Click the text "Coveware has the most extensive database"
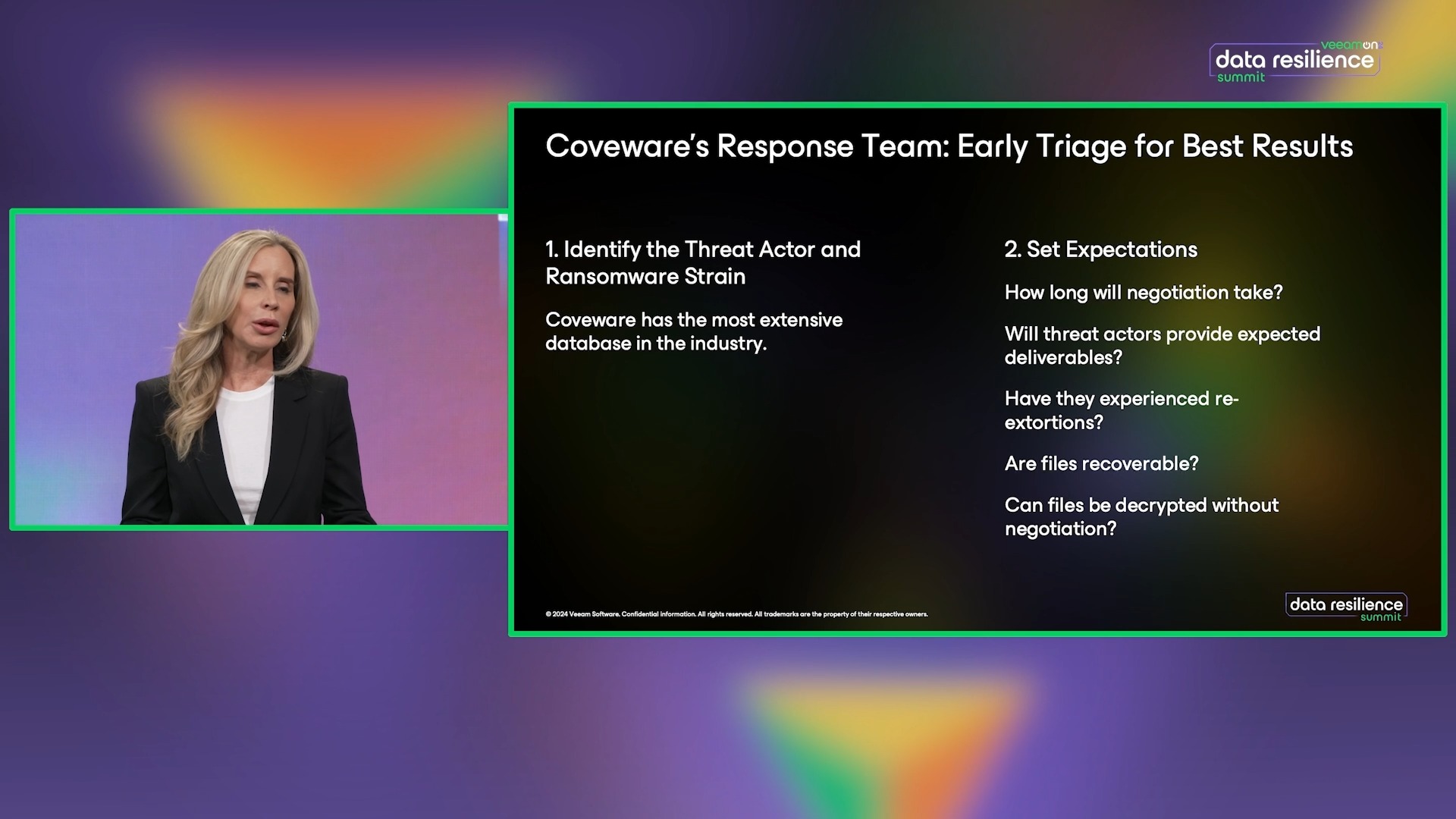The height and width of the screenshot is (819, 1456). click(694, 331)
